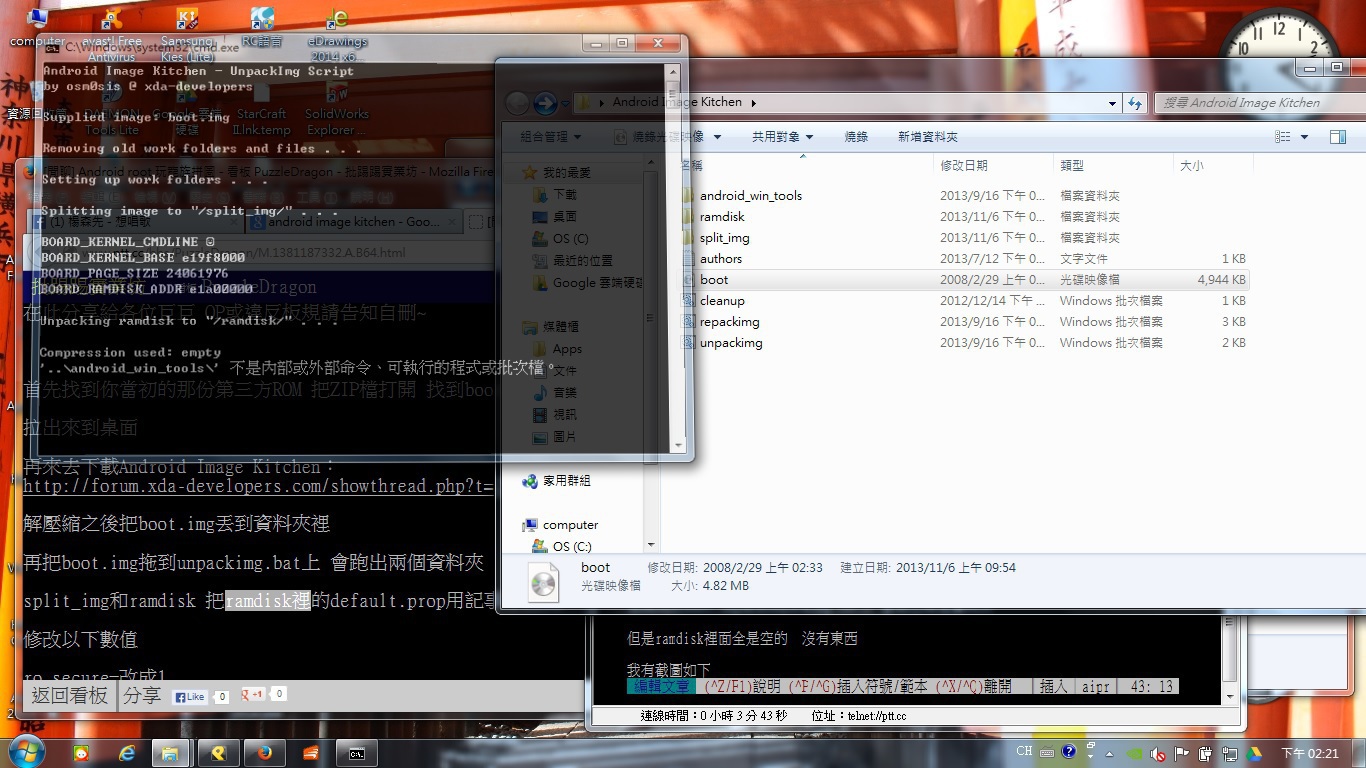The height and width of the screenshot is (768, 1366).
Task: Switch to cmd.exe via taskbar icon
Action: coord(356,753)
